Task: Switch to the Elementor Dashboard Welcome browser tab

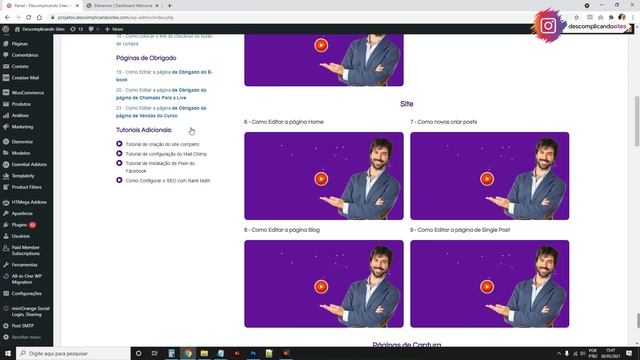Action: [x=122, y=6]
